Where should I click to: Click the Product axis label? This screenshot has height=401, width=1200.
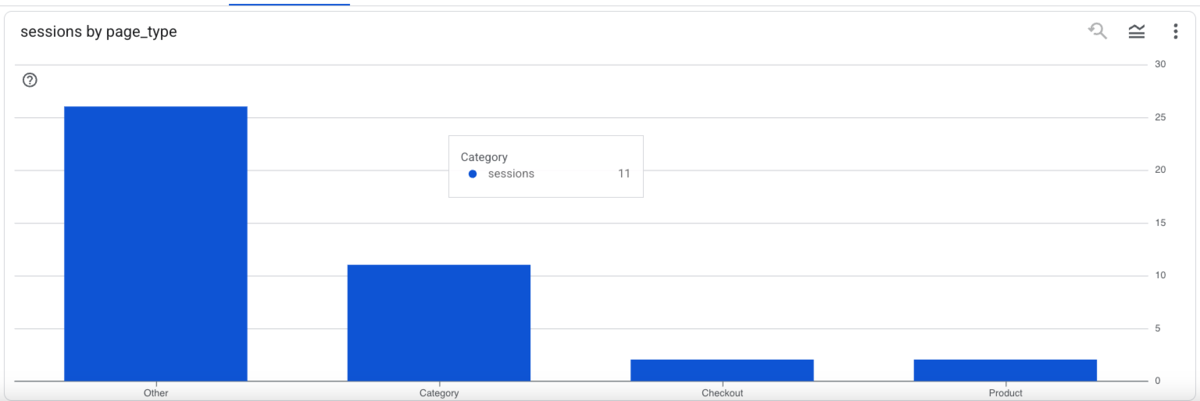click(1005, 393)
